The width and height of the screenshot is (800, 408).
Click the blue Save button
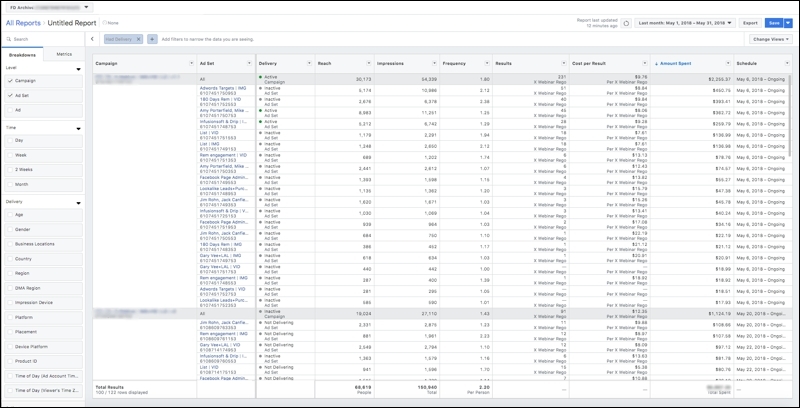774,23
